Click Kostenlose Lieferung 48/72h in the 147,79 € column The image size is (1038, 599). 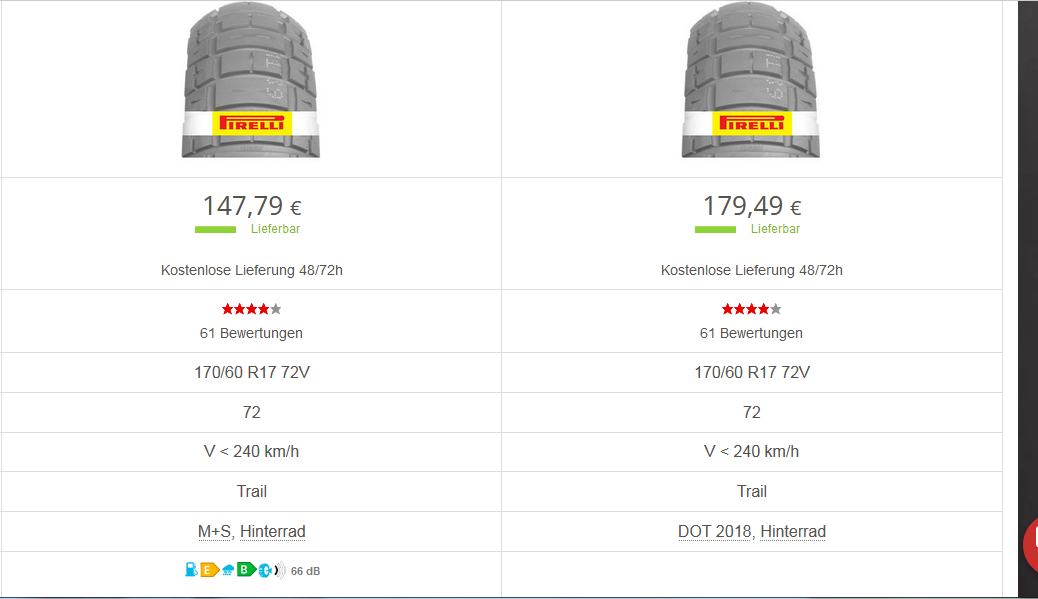(x=252, y=270)
